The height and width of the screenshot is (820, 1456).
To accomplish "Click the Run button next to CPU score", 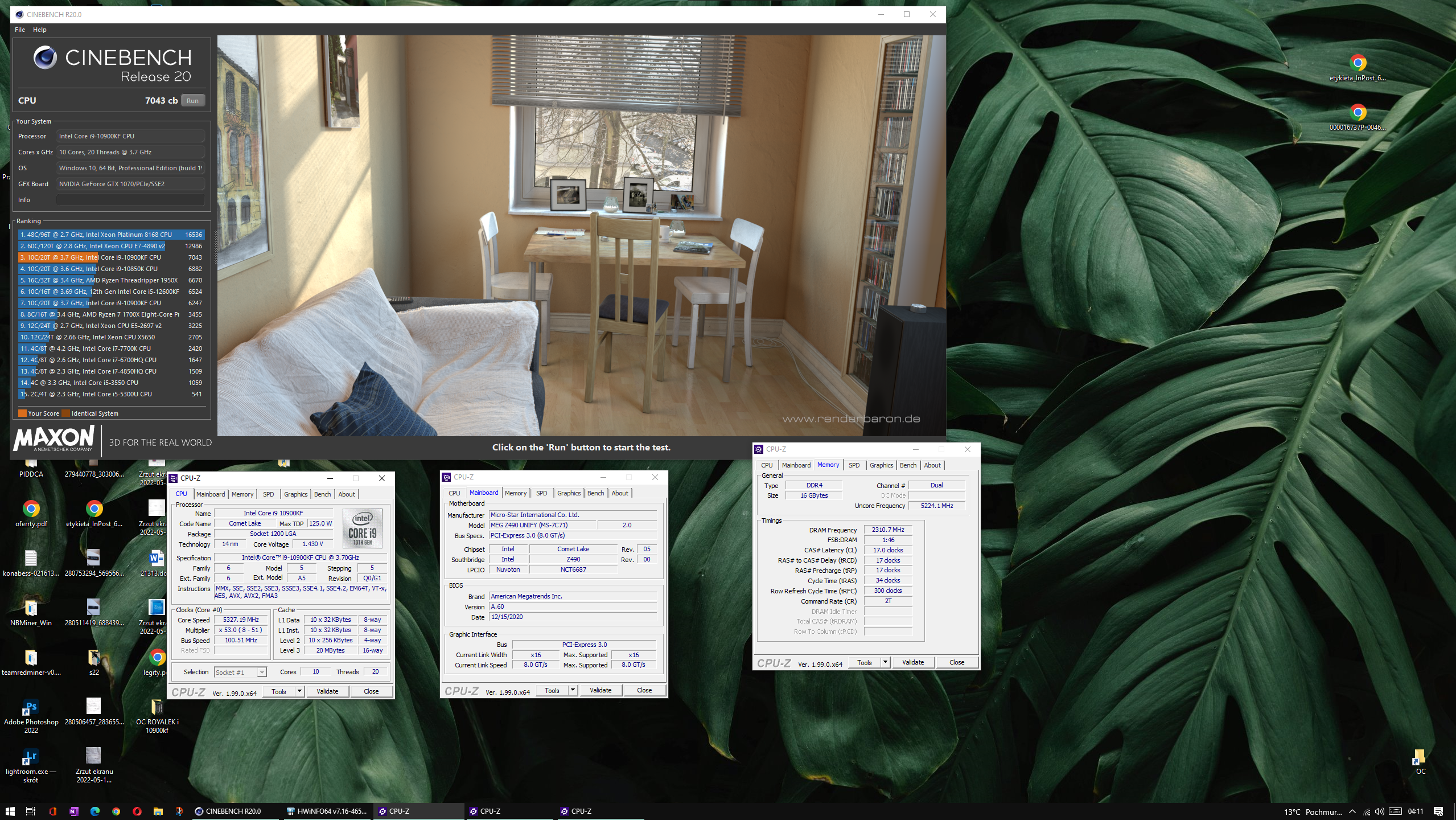I will [193, 101].
